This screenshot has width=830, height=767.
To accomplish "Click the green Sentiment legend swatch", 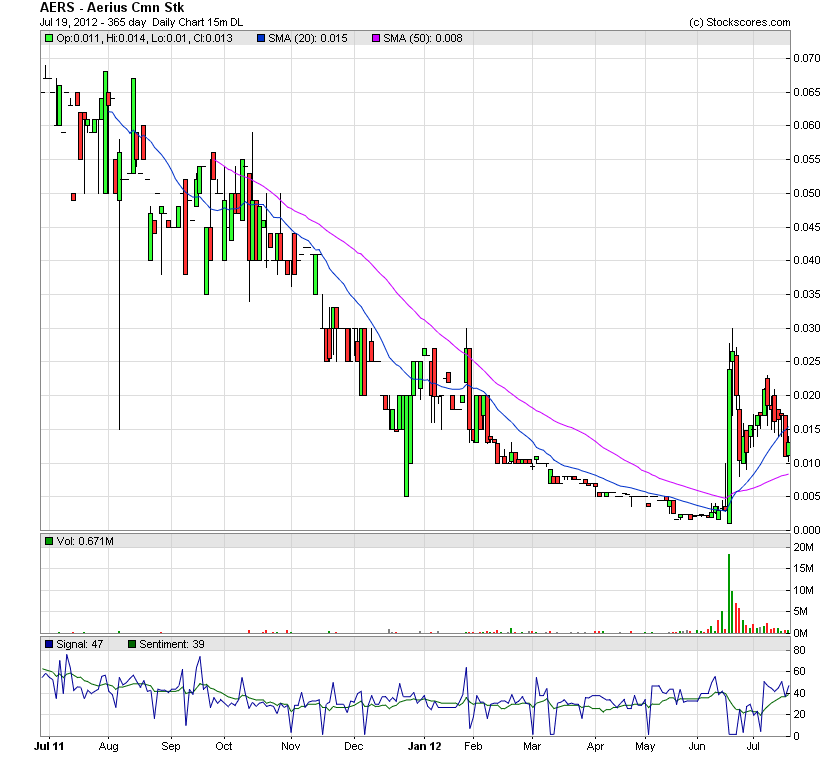I will (x=132, y=644).
